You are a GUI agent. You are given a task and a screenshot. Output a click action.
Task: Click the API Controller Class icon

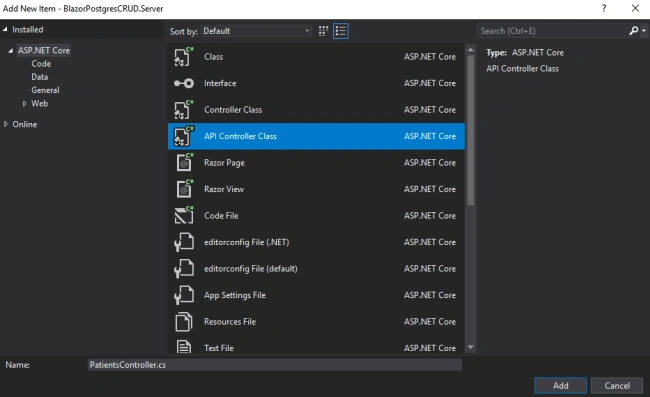pos(184,136)
